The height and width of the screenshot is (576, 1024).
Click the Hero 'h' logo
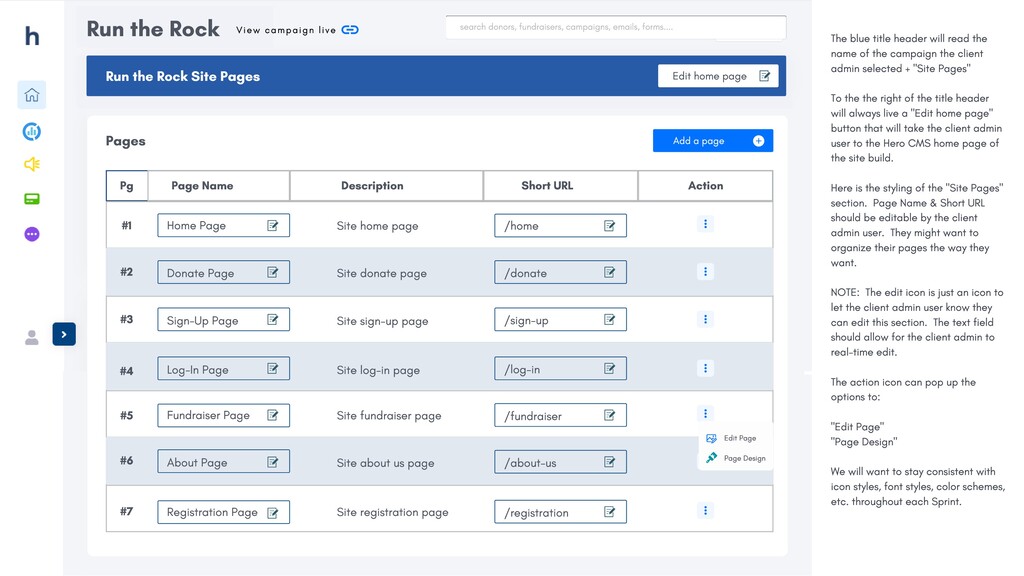click(32, 36)
